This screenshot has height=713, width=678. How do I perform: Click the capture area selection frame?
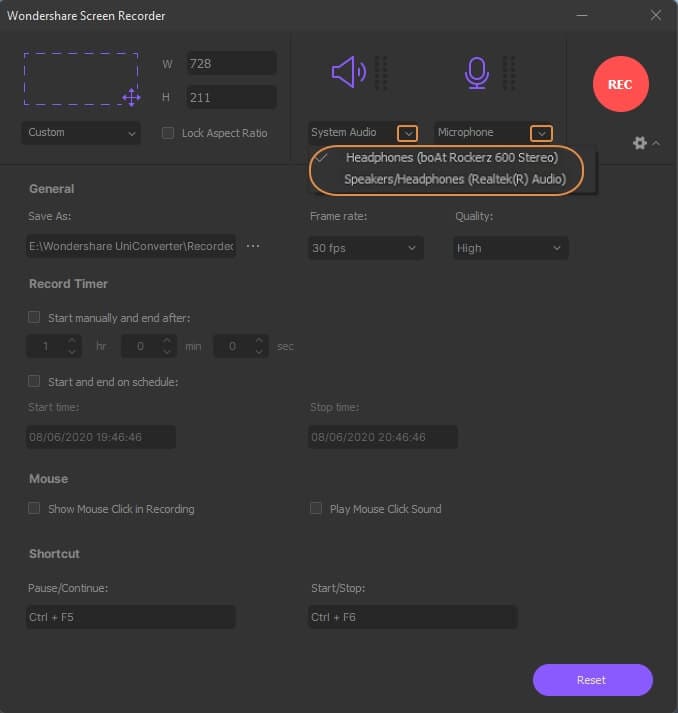(x=82, y=79)
